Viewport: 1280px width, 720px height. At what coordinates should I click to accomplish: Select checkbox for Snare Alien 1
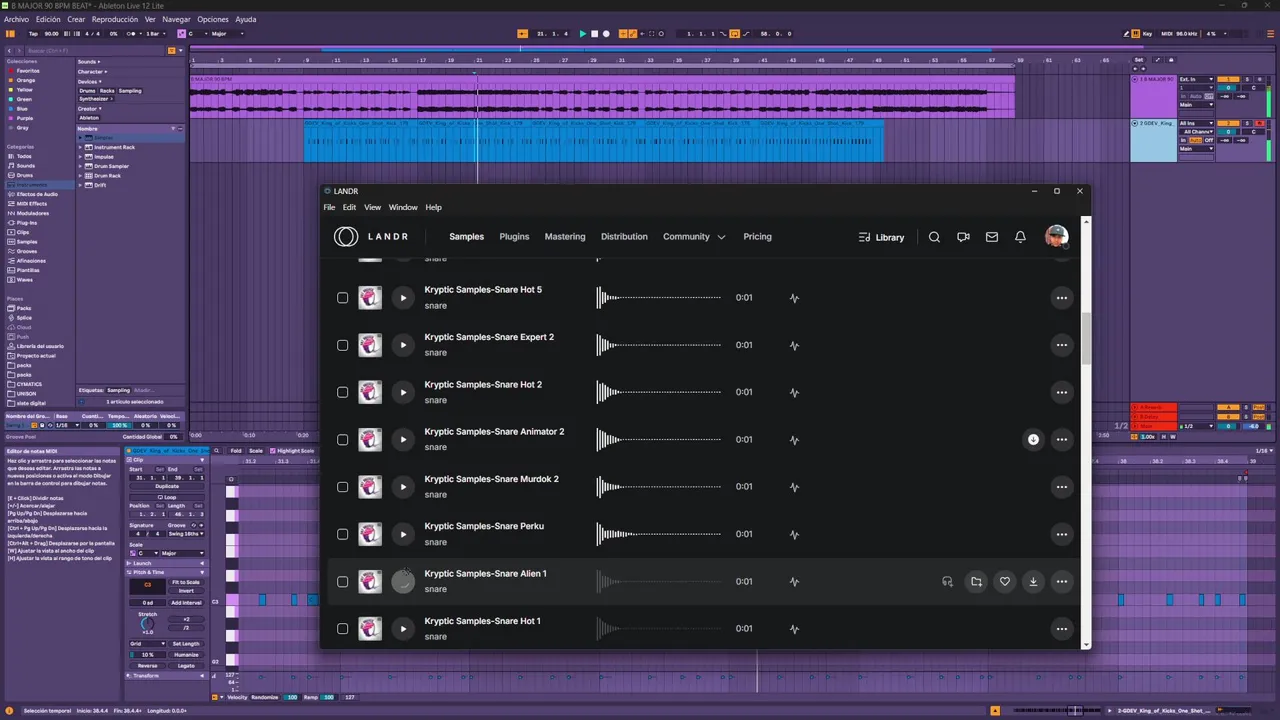(342, 581)
